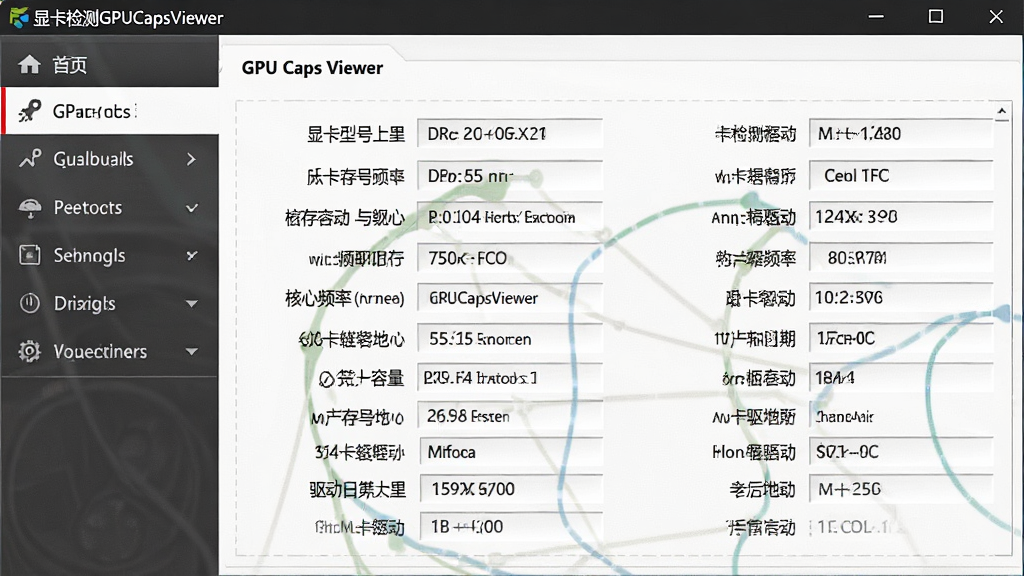Click the power icon beside Drixigls
This screenshot has height=576, width=1024.
pos(29,303)
